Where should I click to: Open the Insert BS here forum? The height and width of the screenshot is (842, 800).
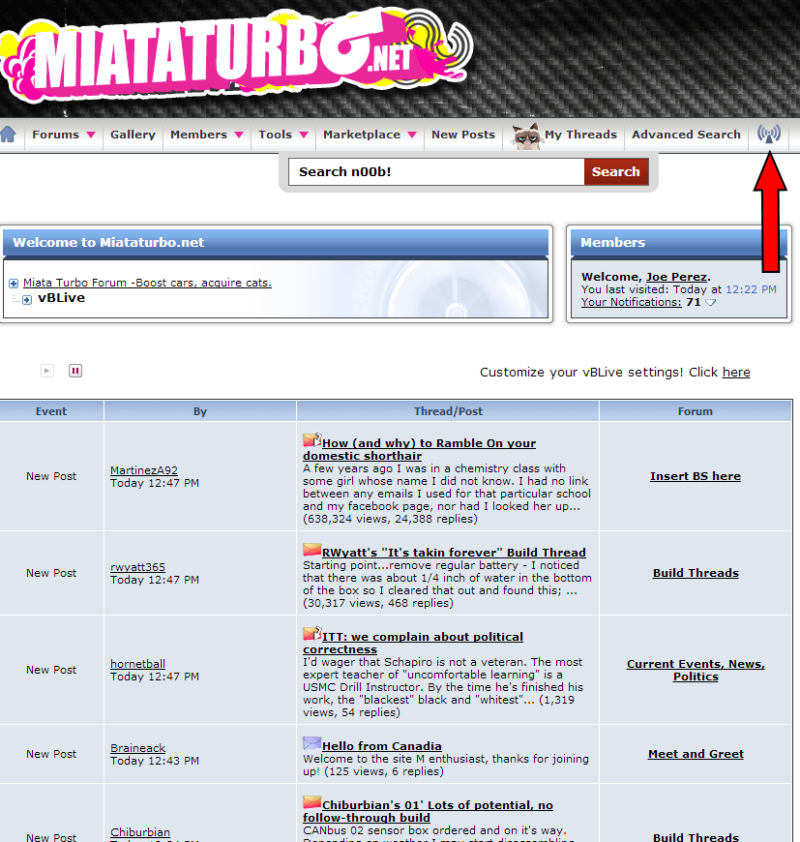pos(695,476)
